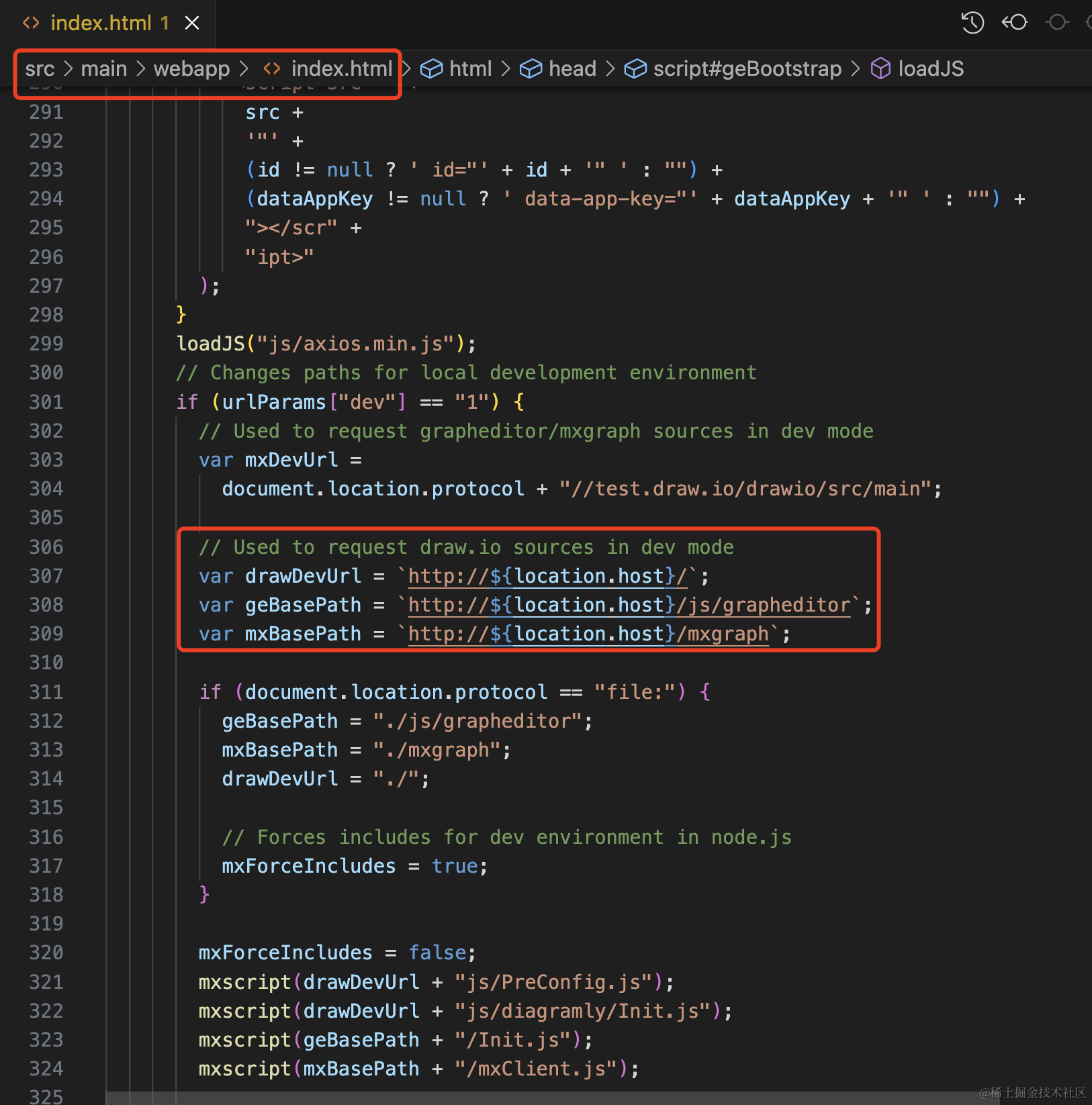Expand the chevron after webapp breadcrumb
The width and height of the screenshot is (1092, 1105).
tap(244, 69)
